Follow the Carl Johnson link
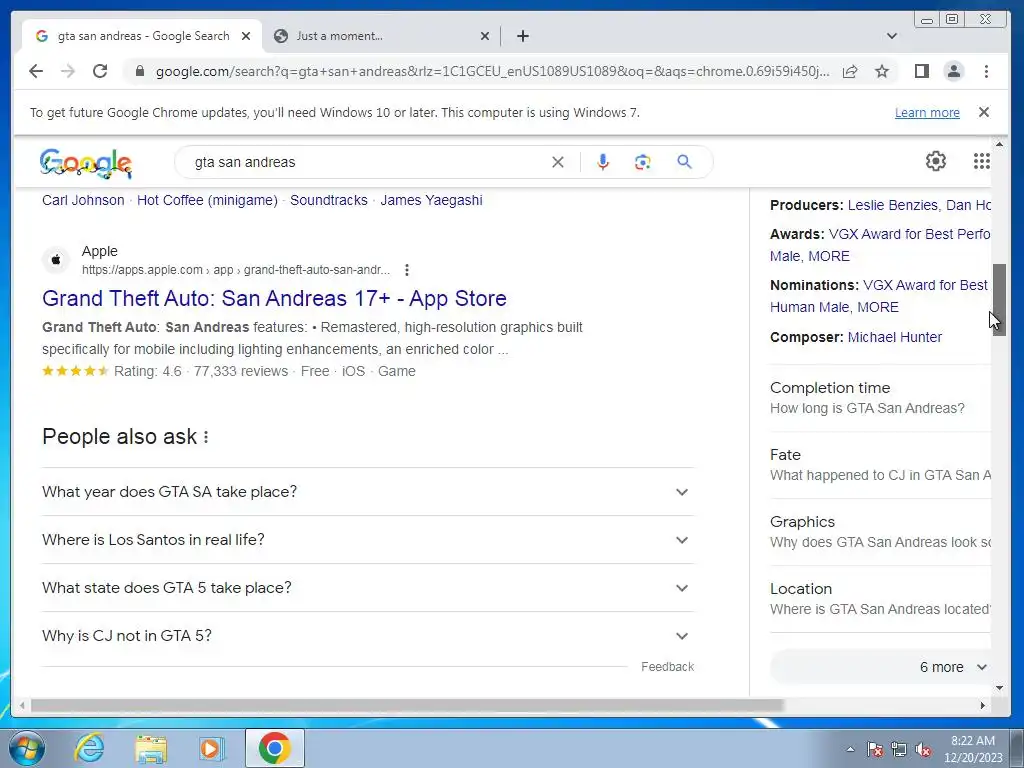The image size is (1024, 768). 83,200
